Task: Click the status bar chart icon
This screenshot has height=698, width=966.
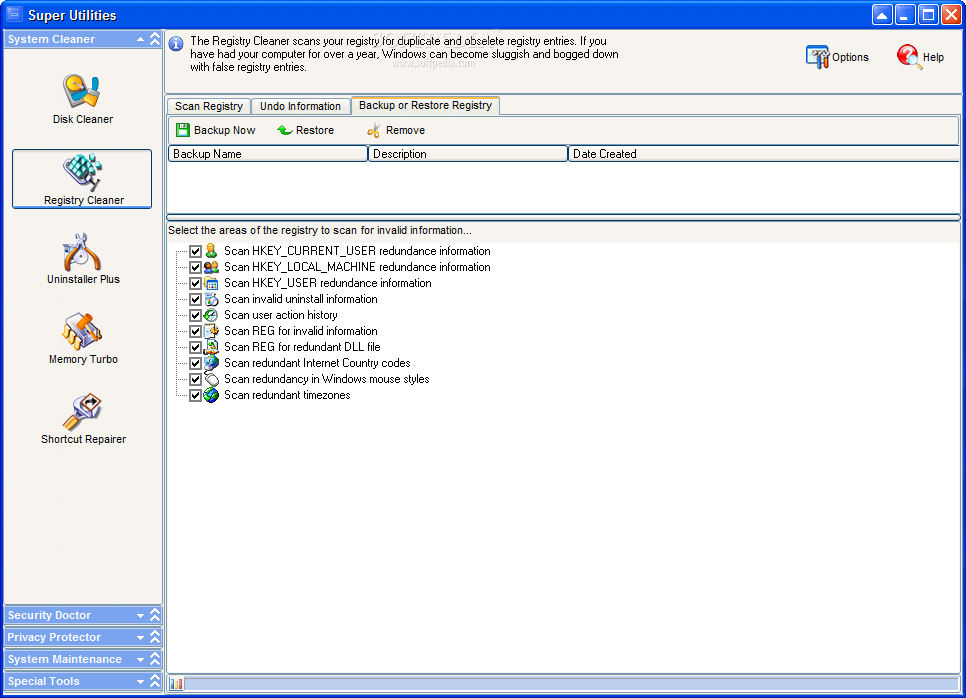Action: (x=177, y=684)
